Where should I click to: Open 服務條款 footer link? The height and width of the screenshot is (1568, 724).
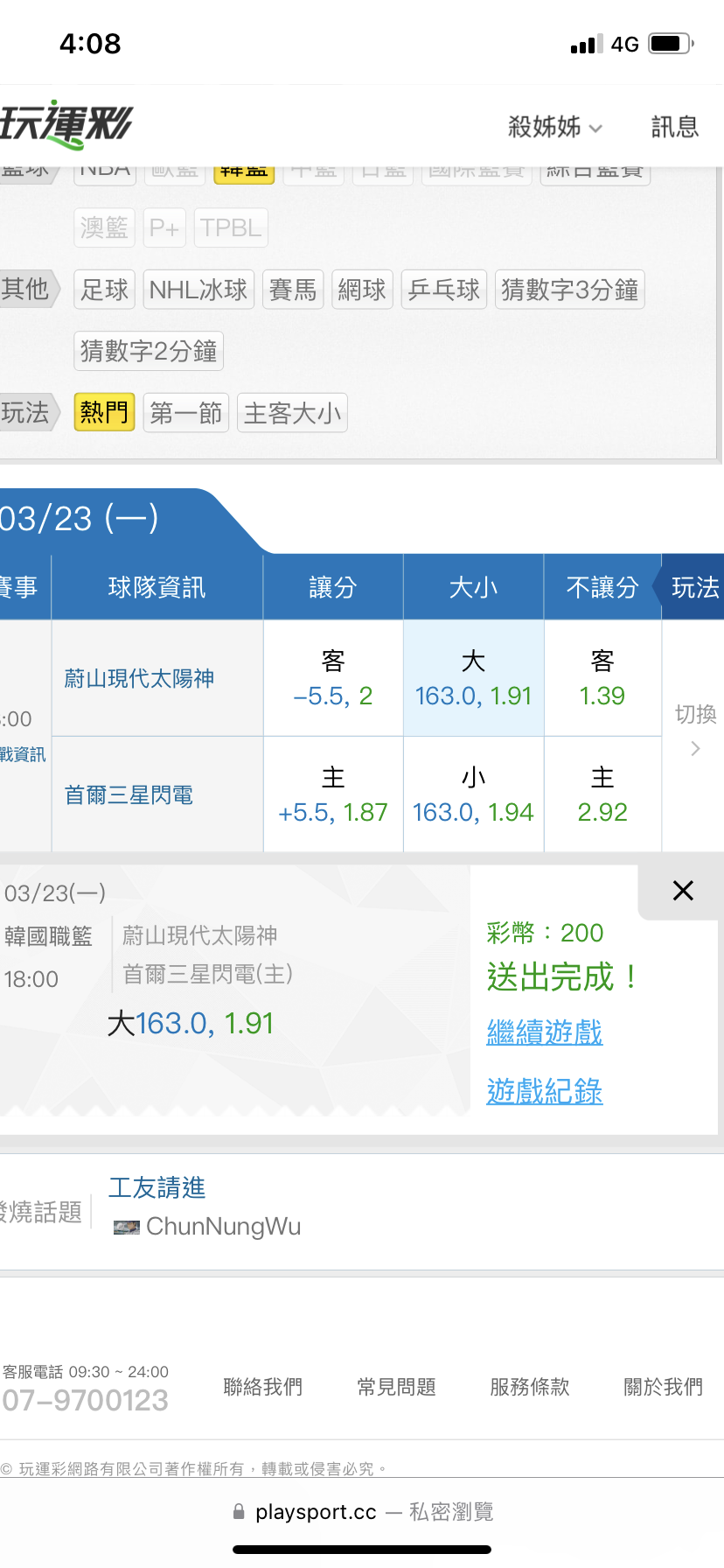(530, 1387)
